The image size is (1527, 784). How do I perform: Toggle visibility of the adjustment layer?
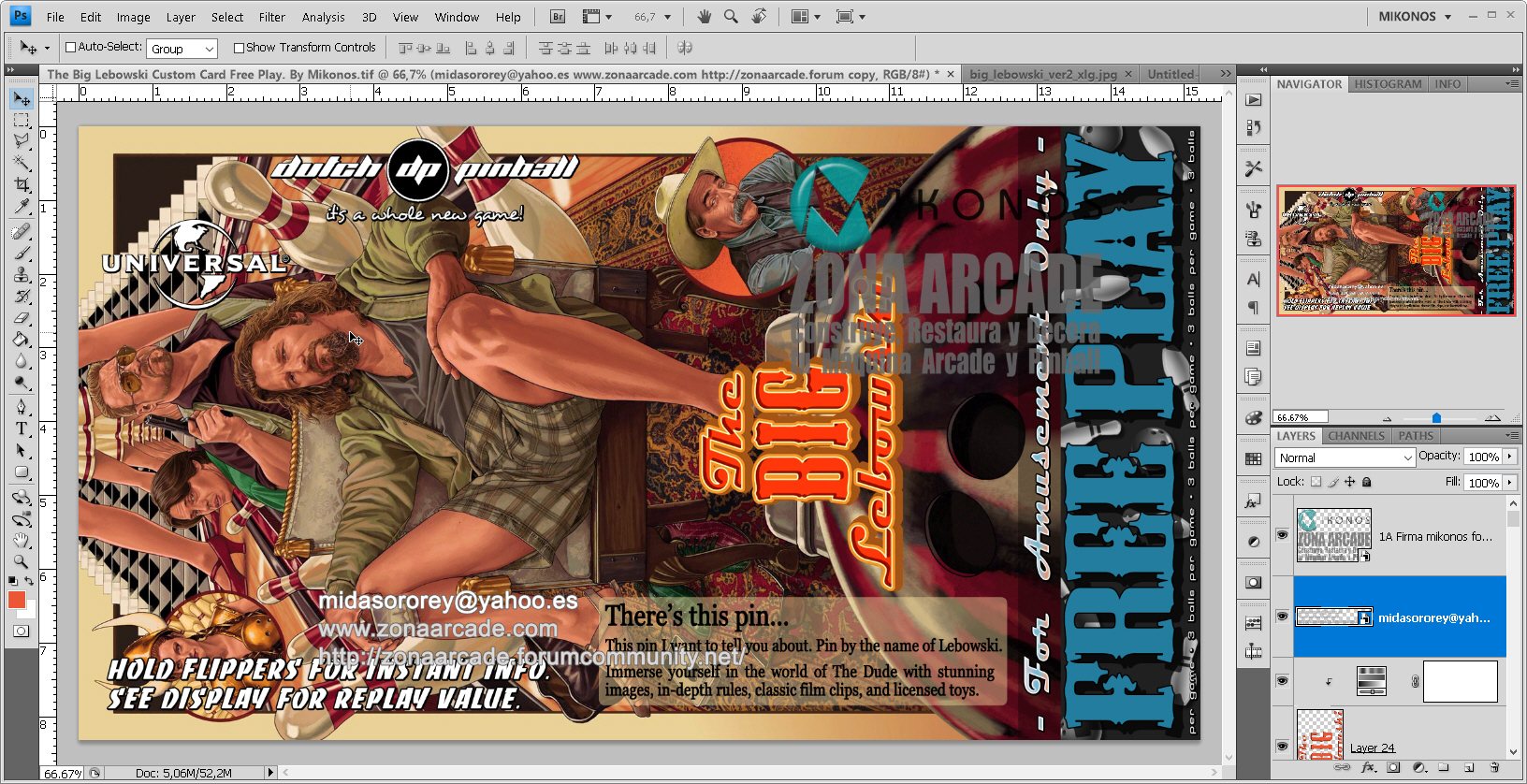(x=1282, y=681)
